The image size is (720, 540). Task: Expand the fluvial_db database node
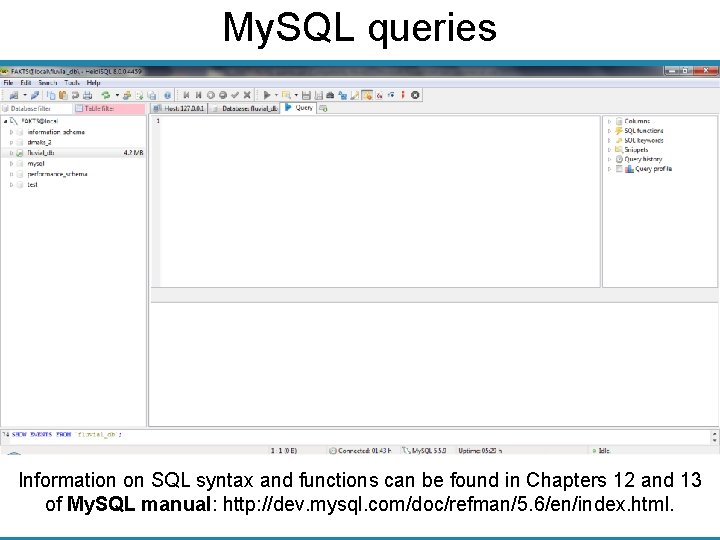[x=11, y=153]
